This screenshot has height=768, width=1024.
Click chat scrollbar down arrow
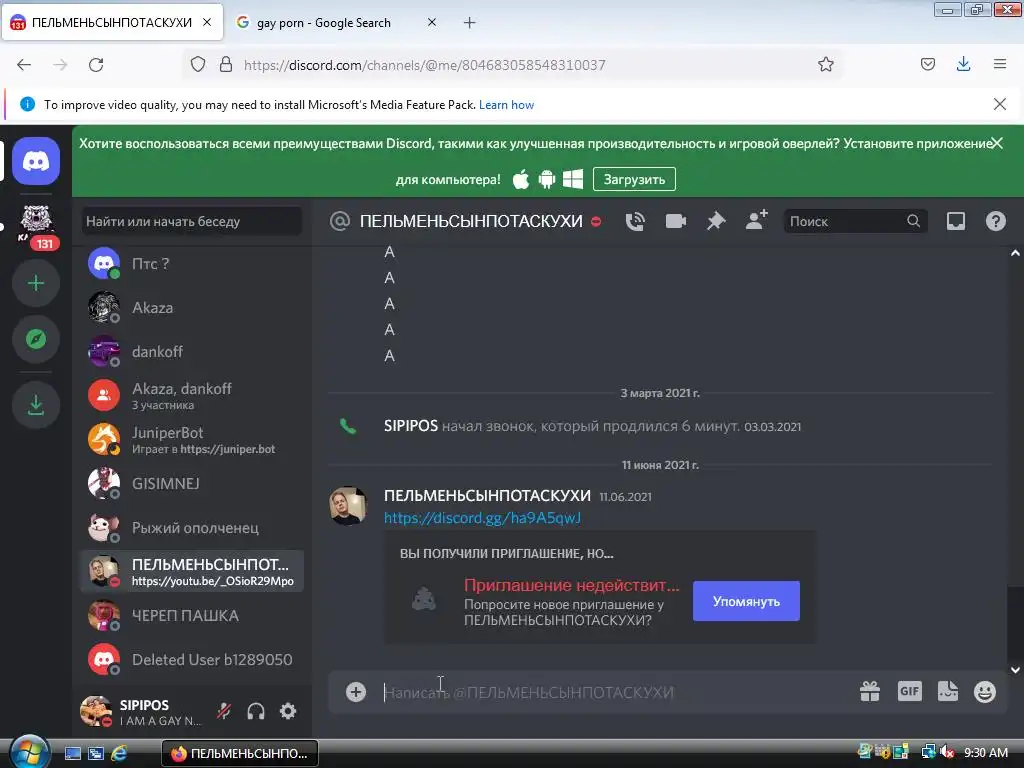[x=1015, y=669]
